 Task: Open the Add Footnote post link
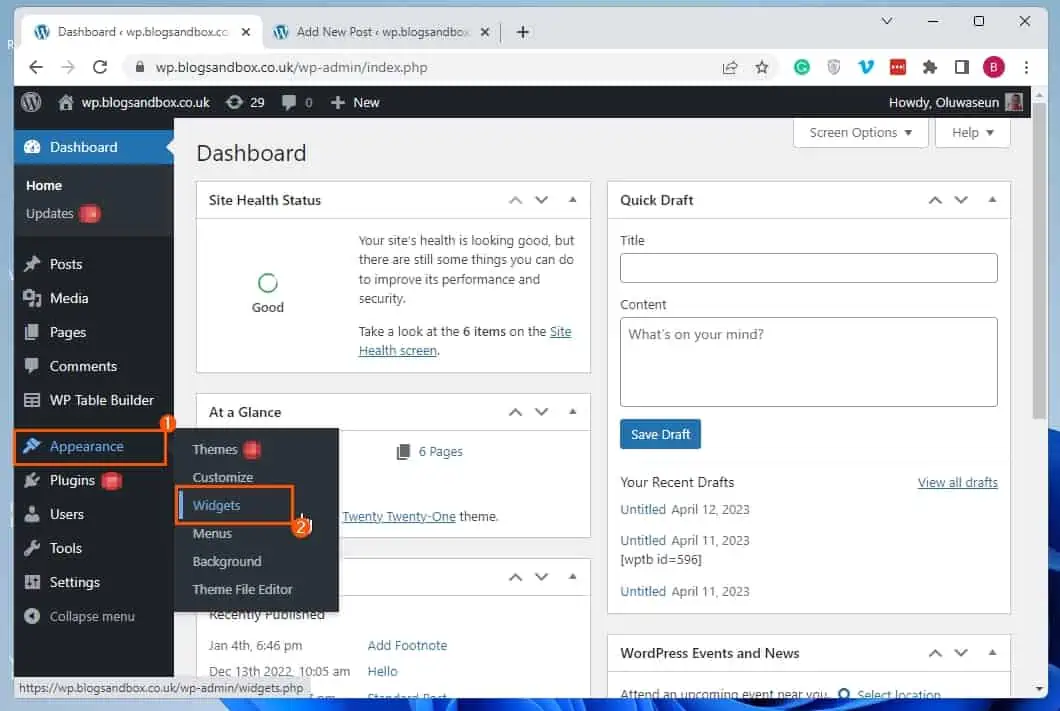407,645
